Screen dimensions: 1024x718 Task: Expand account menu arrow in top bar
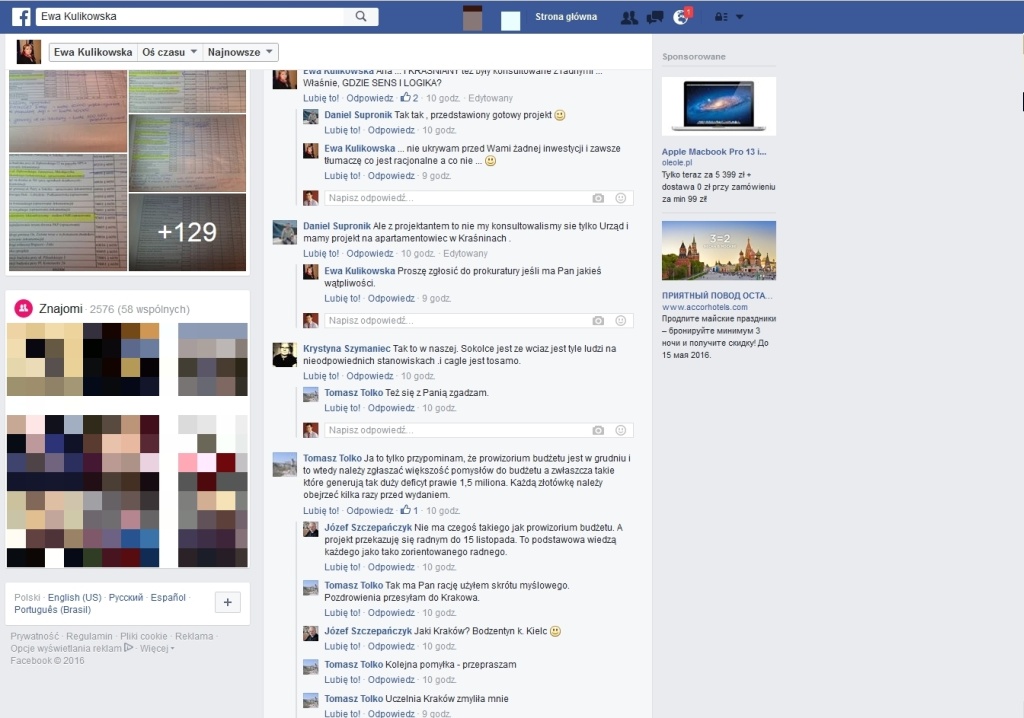click(x=739, y=18)
